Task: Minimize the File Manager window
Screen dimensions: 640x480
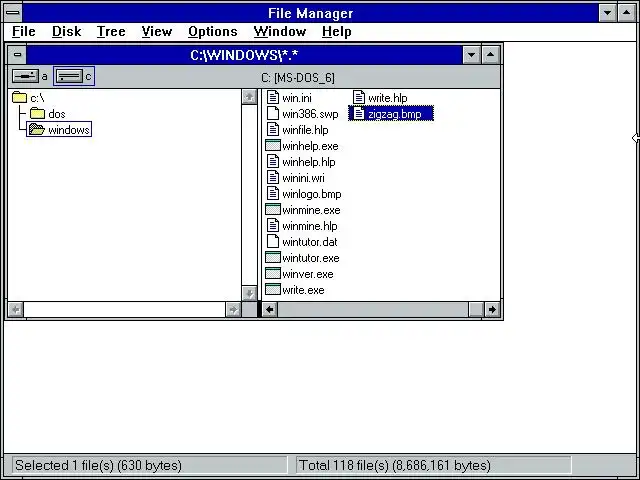Action: [x=607, y=13]
